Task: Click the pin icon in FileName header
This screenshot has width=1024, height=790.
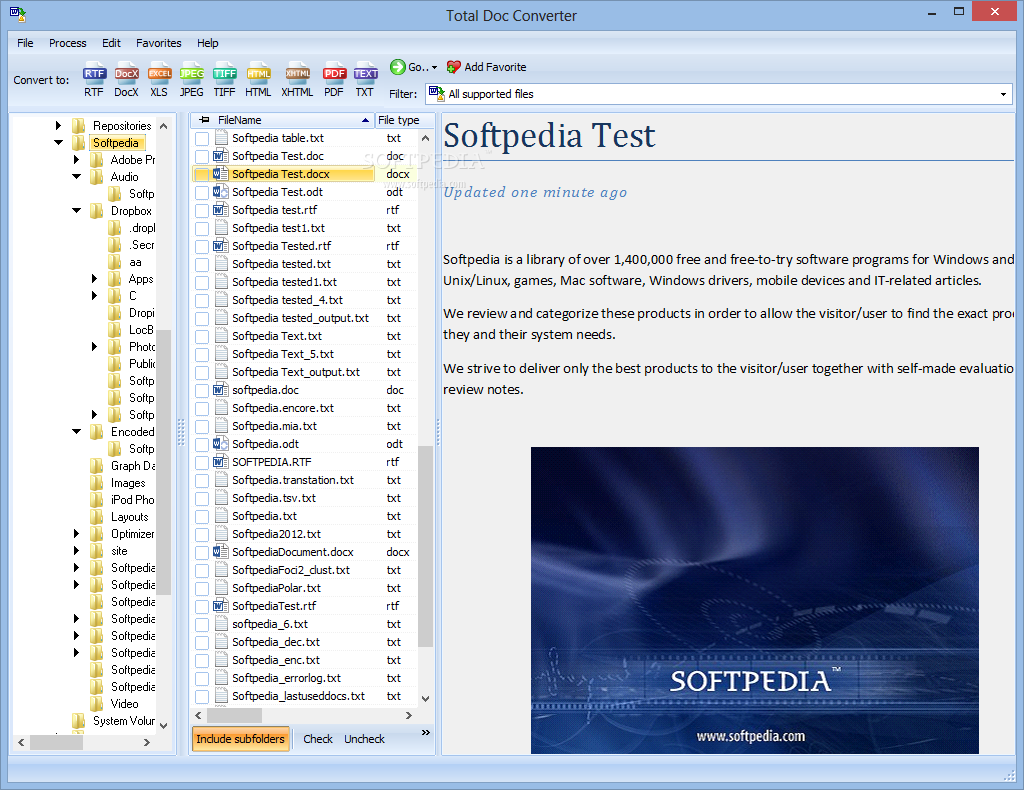Action: (204, 119)
